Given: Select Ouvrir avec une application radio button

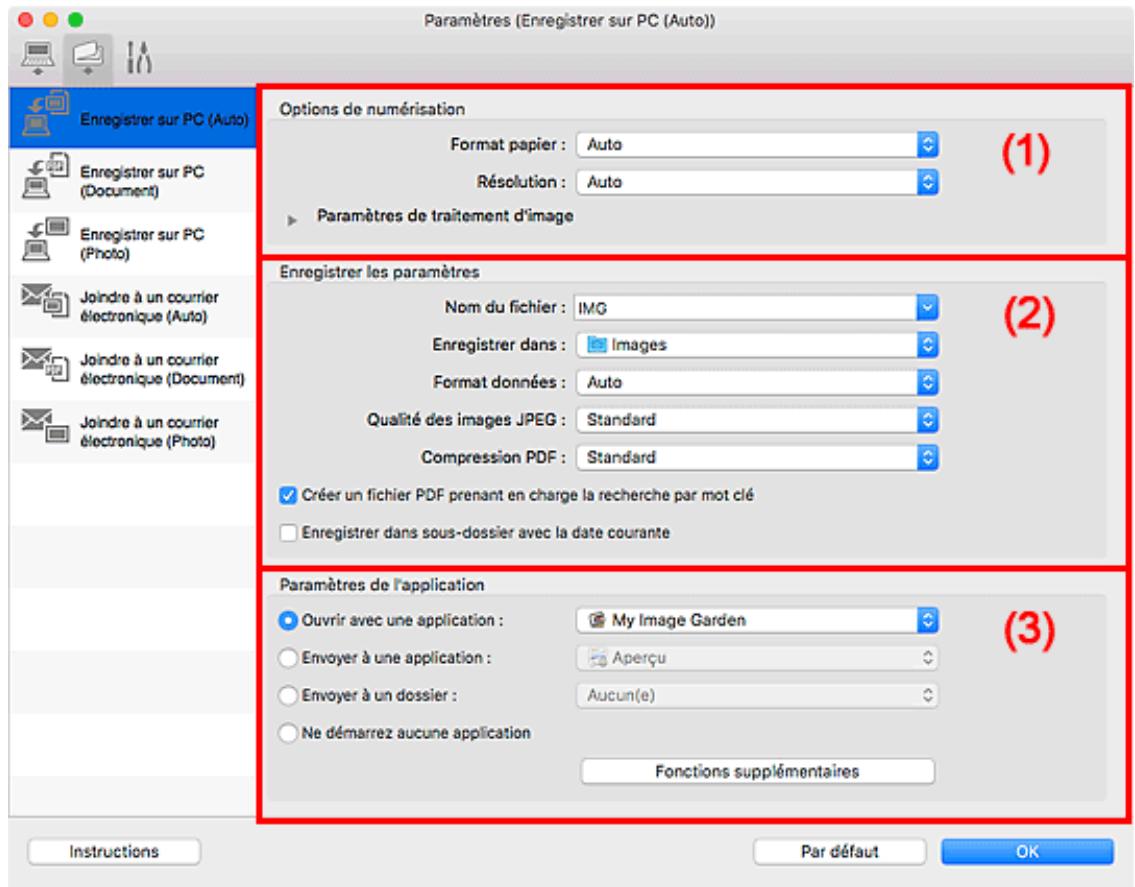Looking at the screenshot, I should pyautogui.click(x=288, y=621).
